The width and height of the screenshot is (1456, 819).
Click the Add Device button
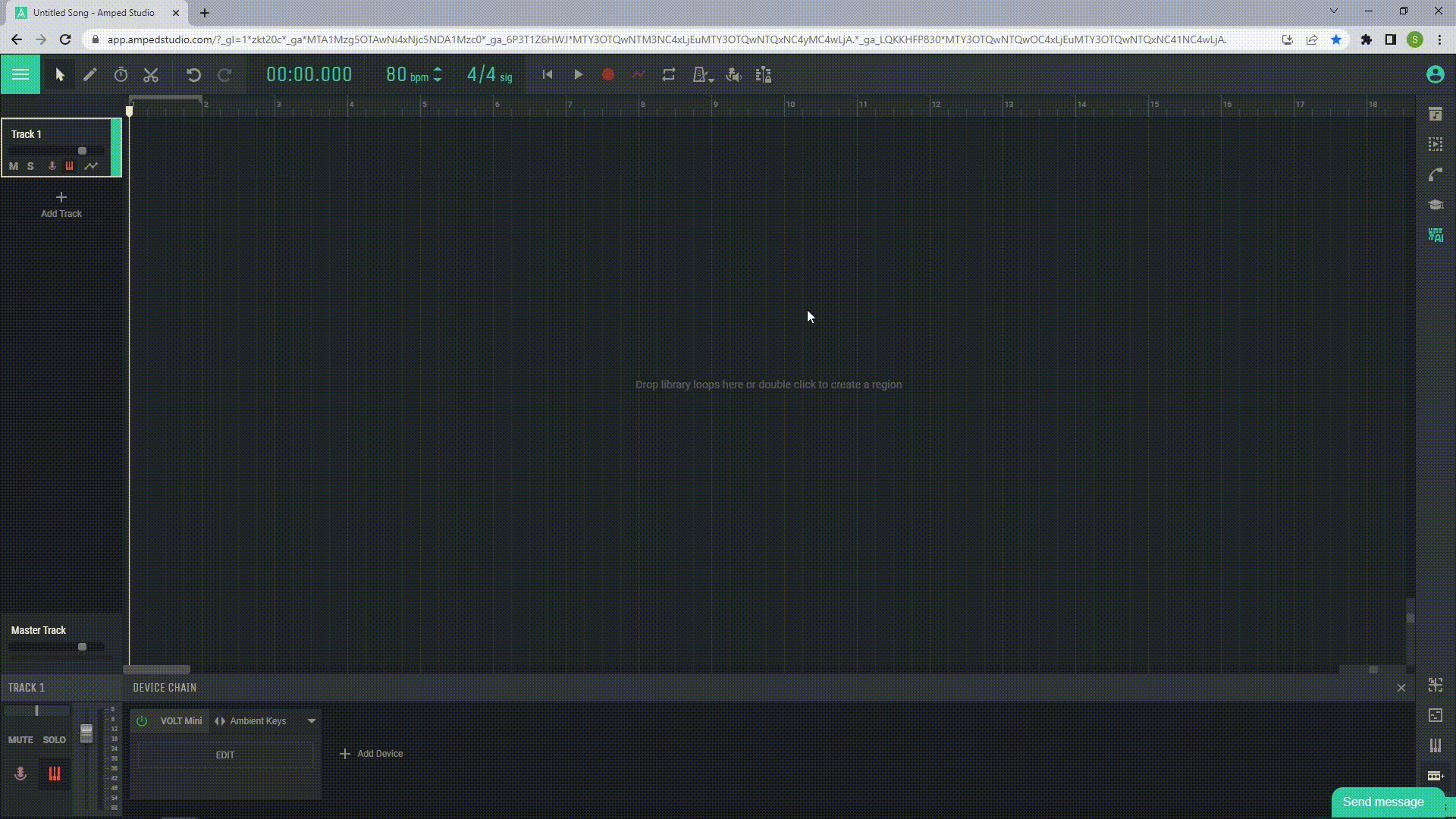(x=370, y=753)
